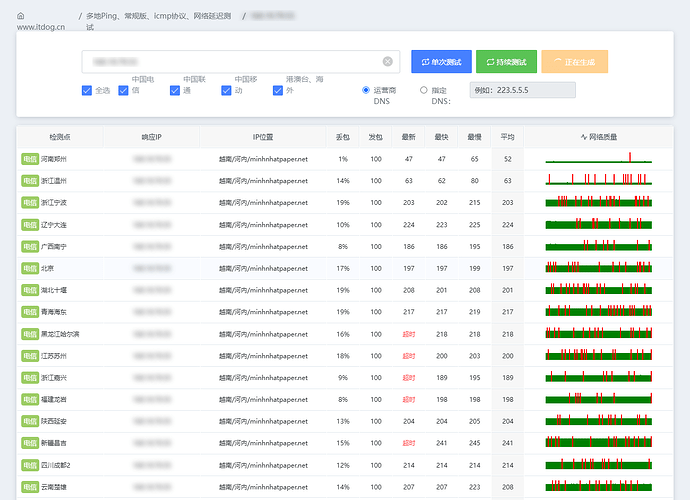
Task: Click the 福建龙岩 node name
Action: tap(54, 400)
